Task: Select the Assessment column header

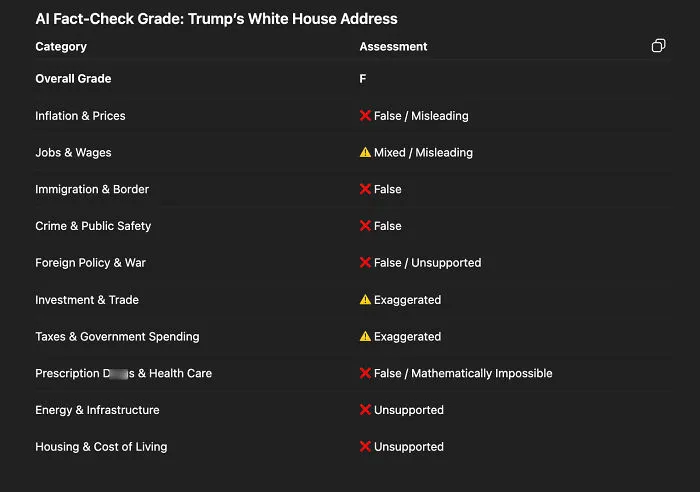Action: tap(393, 46)
